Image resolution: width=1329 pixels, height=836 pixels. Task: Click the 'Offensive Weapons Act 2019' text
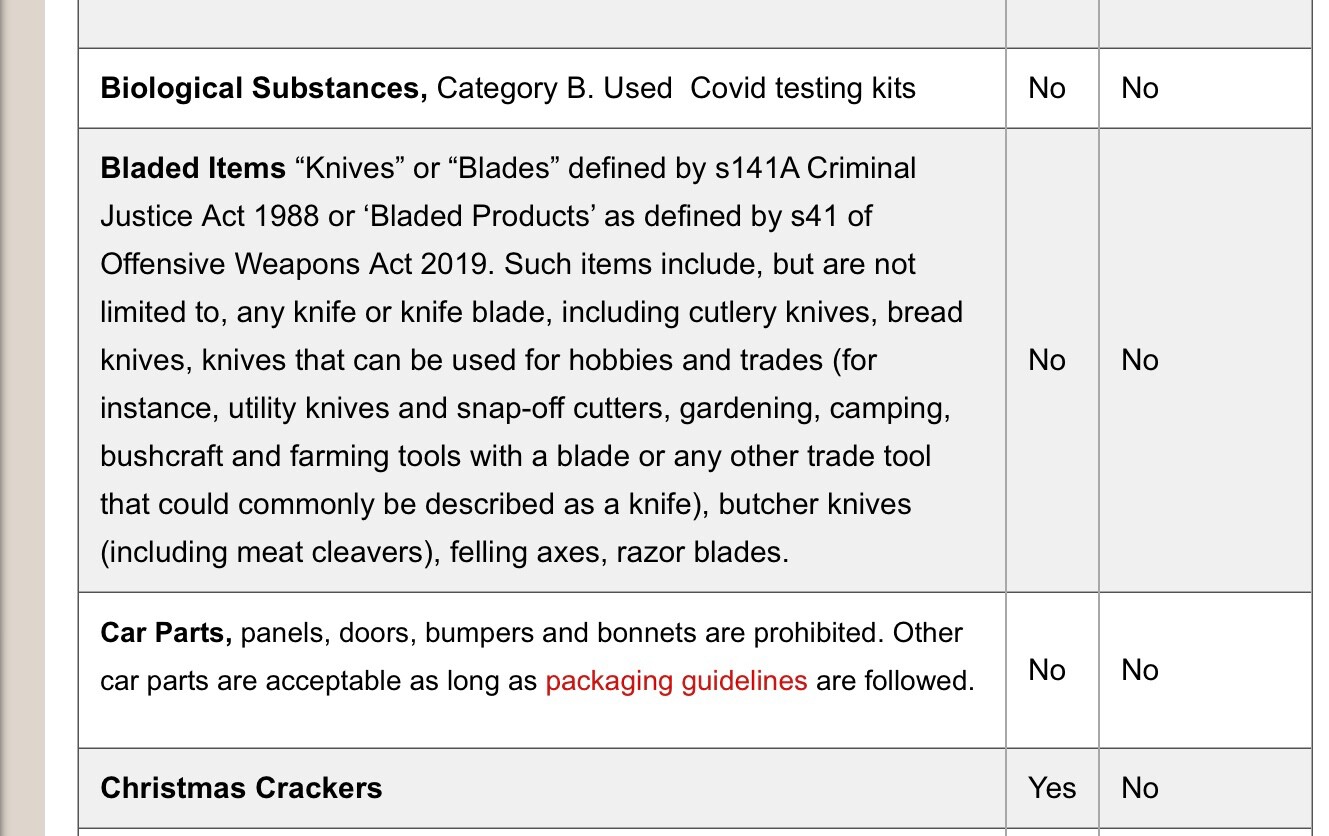(298, 264)
